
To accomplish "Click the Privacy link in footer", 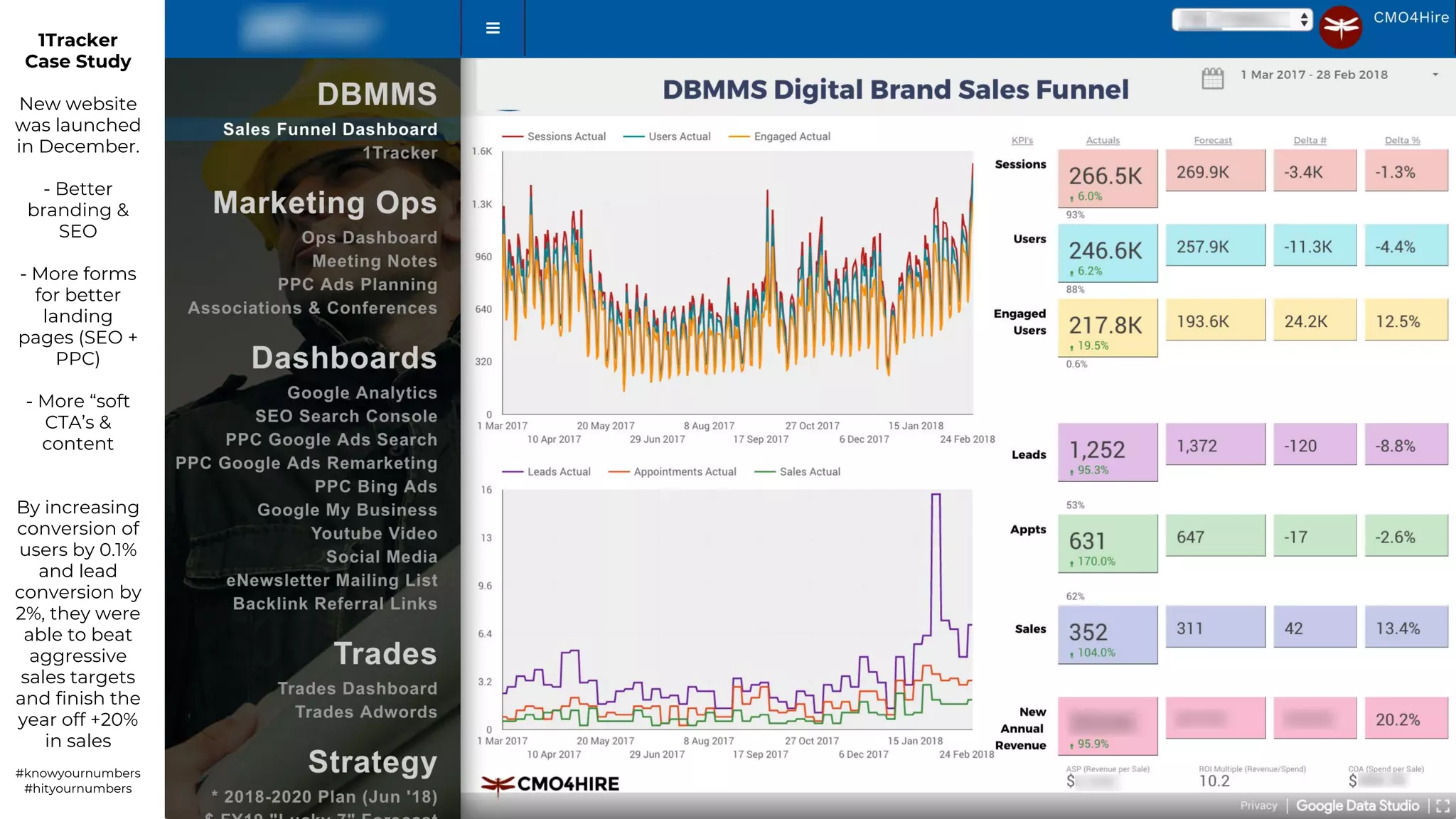I will 1258,805.
